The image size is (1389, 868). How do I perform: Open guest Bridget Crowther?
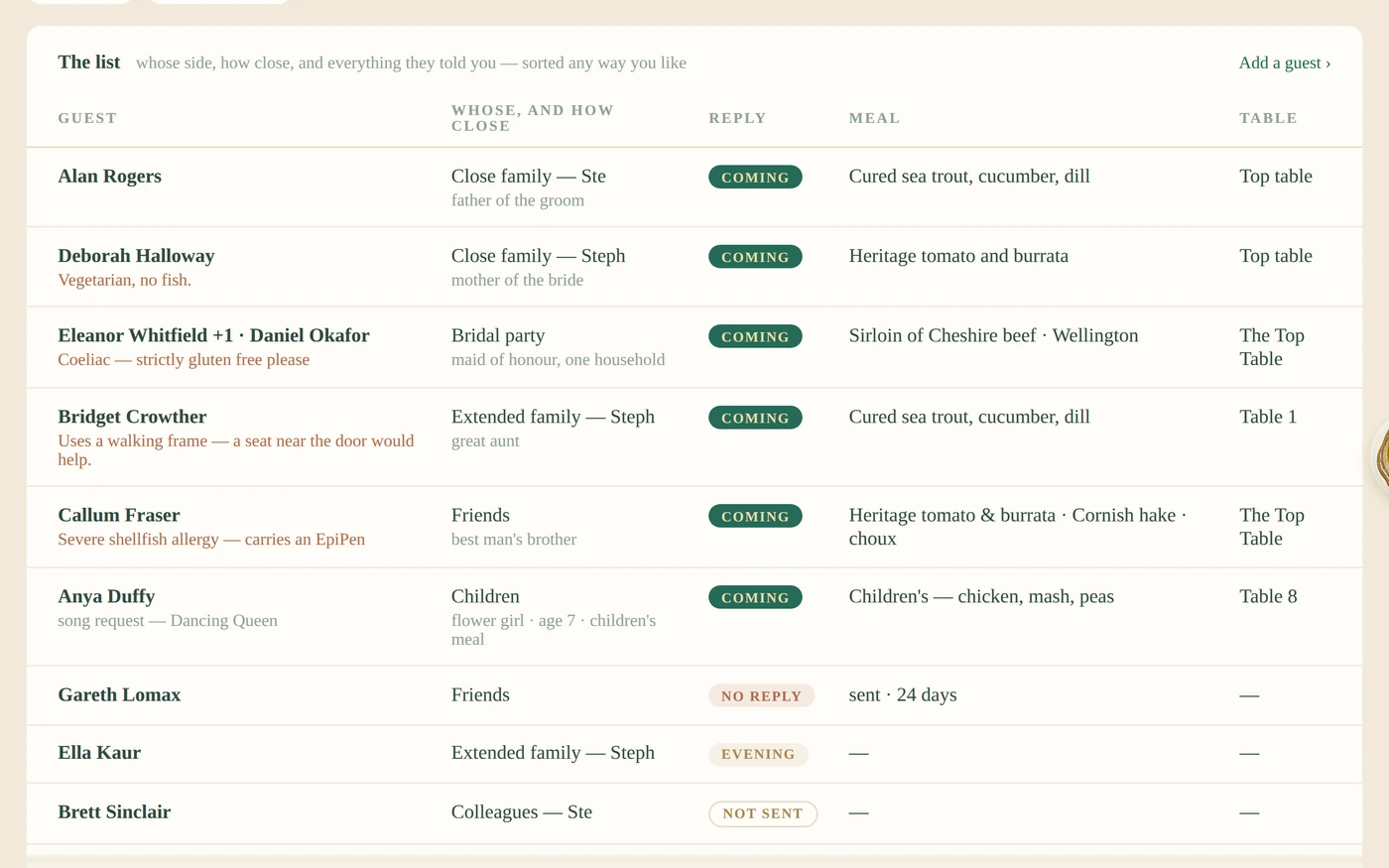point(132,417)
